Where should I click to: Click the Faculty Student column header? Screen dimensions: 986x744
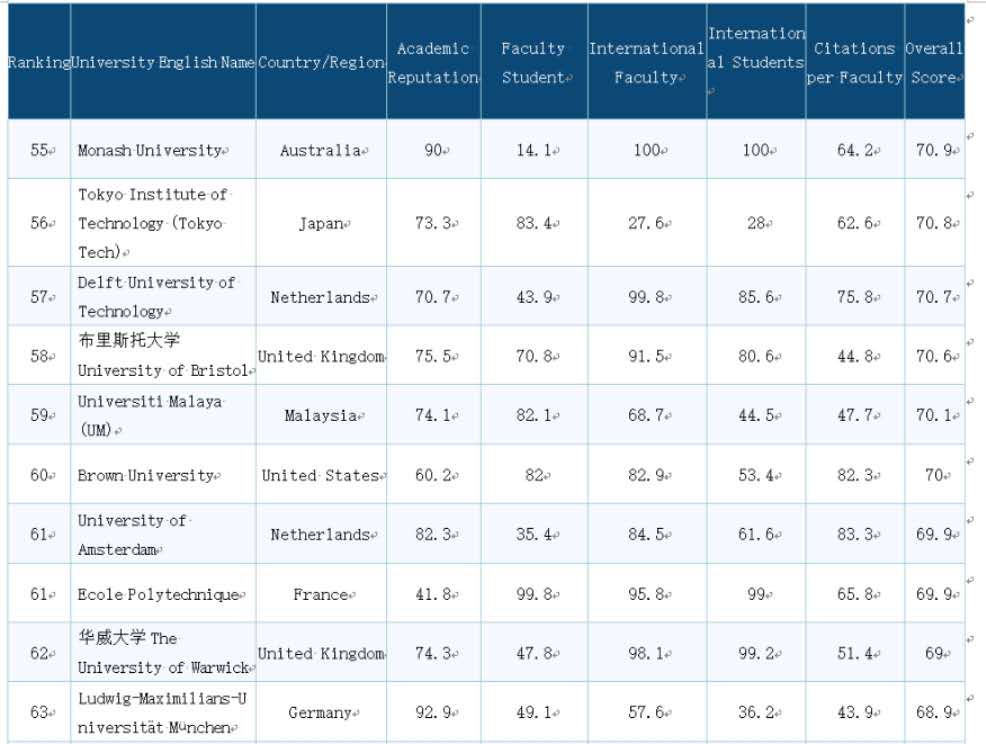[x=534, y=63]
